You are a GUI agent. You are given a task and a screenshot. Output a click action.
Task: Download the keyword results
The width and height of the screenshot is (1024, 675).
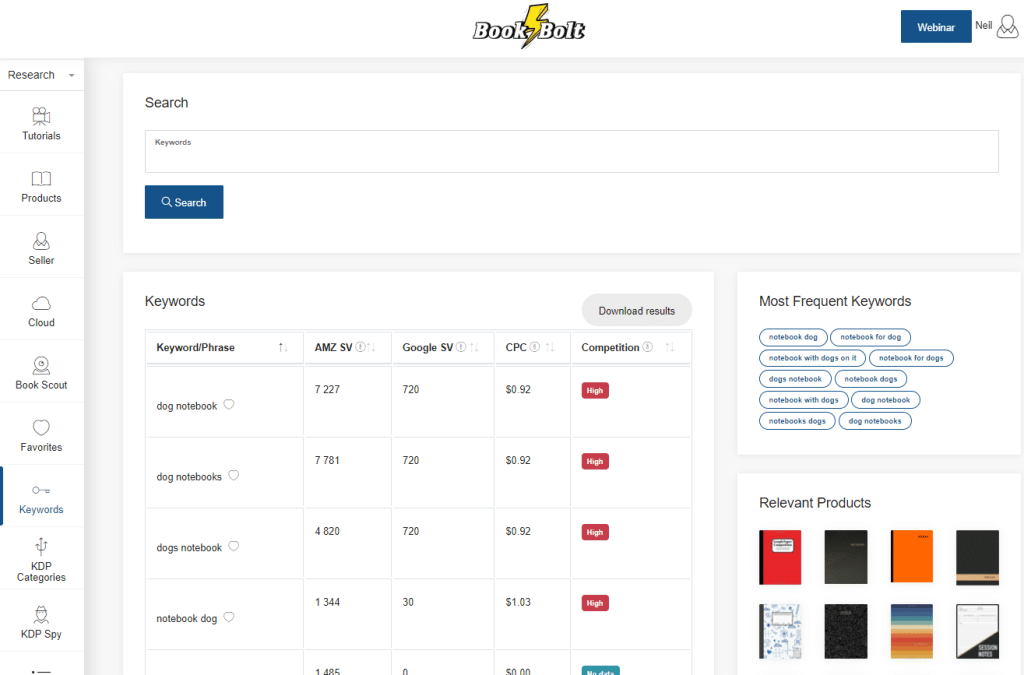point(636,310)
